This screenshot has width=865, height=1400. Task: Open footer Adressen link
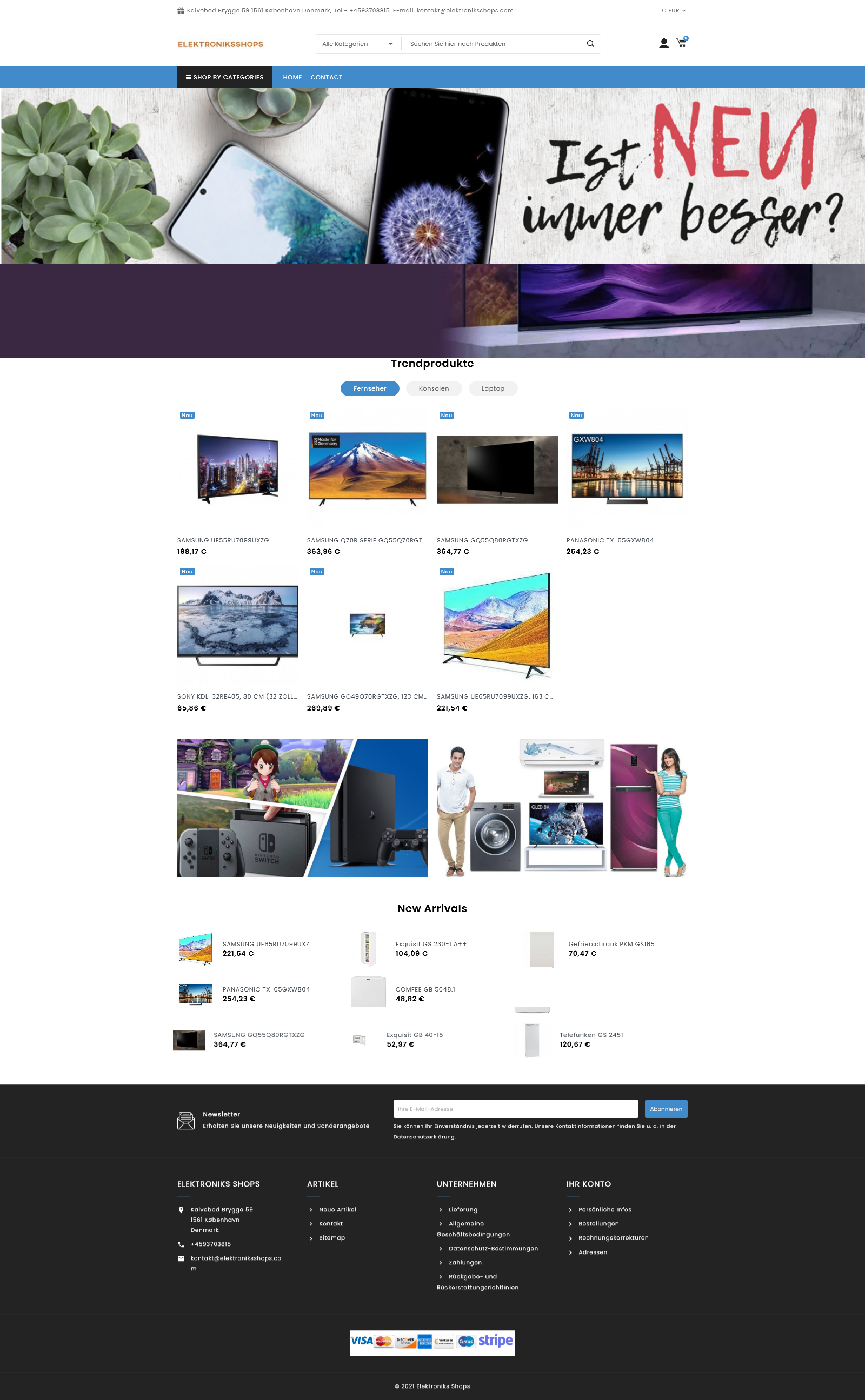tap(593, 1252)
